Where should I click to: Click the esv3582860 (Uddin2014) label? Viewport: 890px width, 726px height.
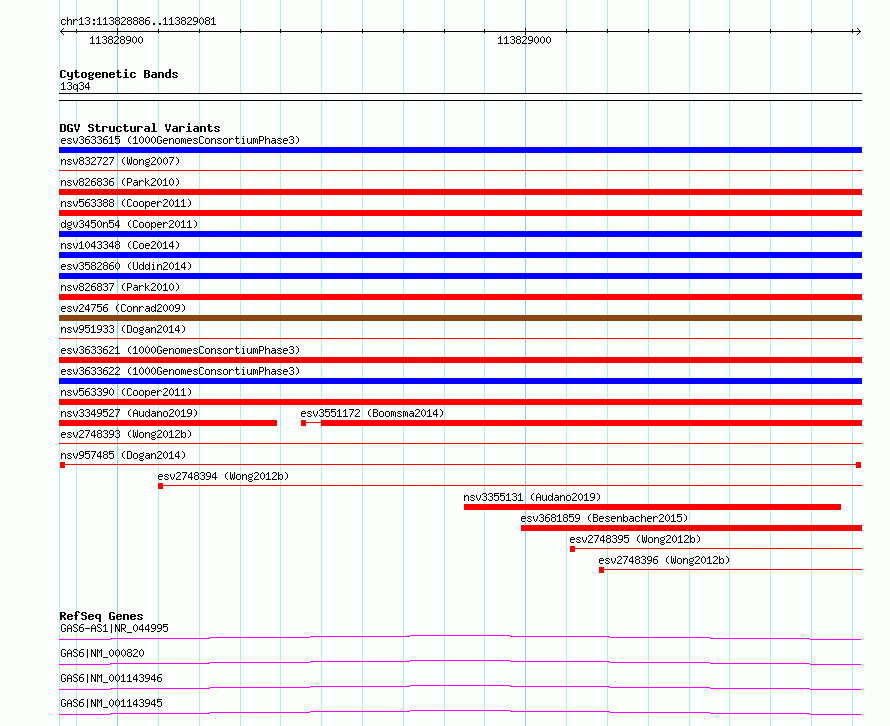coord(126,266)
